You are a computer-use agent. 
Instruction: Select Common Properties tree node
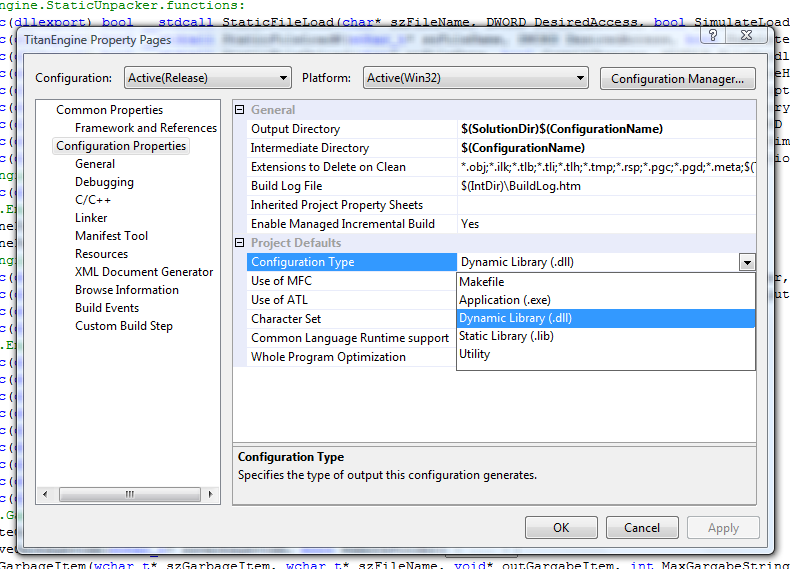[109, 110]
